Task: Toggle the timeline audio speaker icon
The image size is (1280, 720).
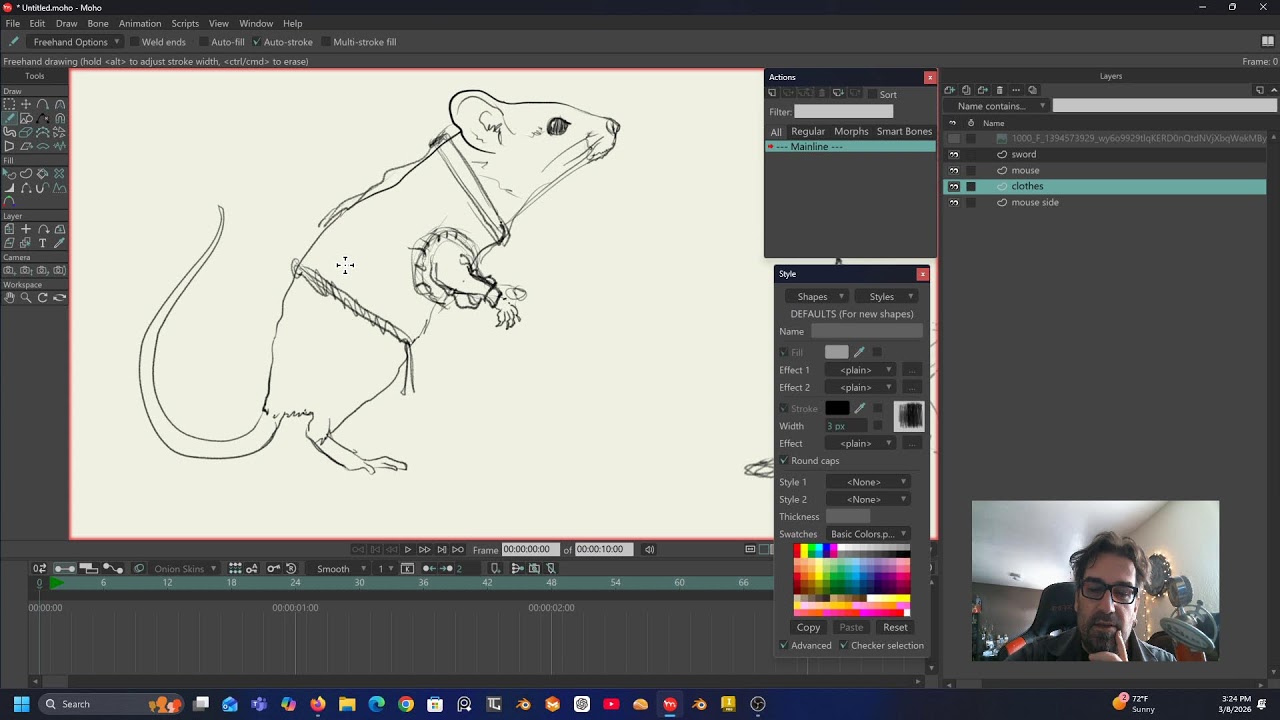Action: pos(649,549)
